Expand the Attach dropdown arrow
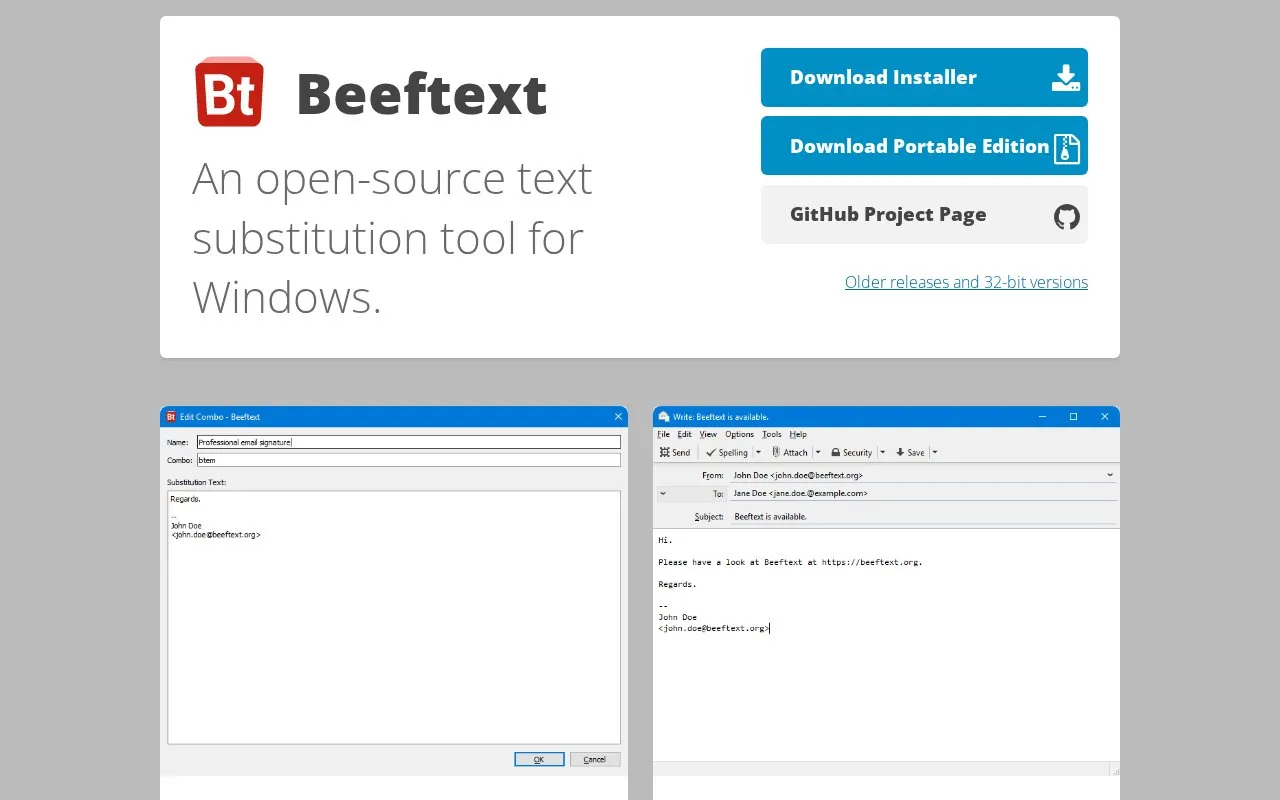This screenshot has width=1280, height=800. coord(818,452)
